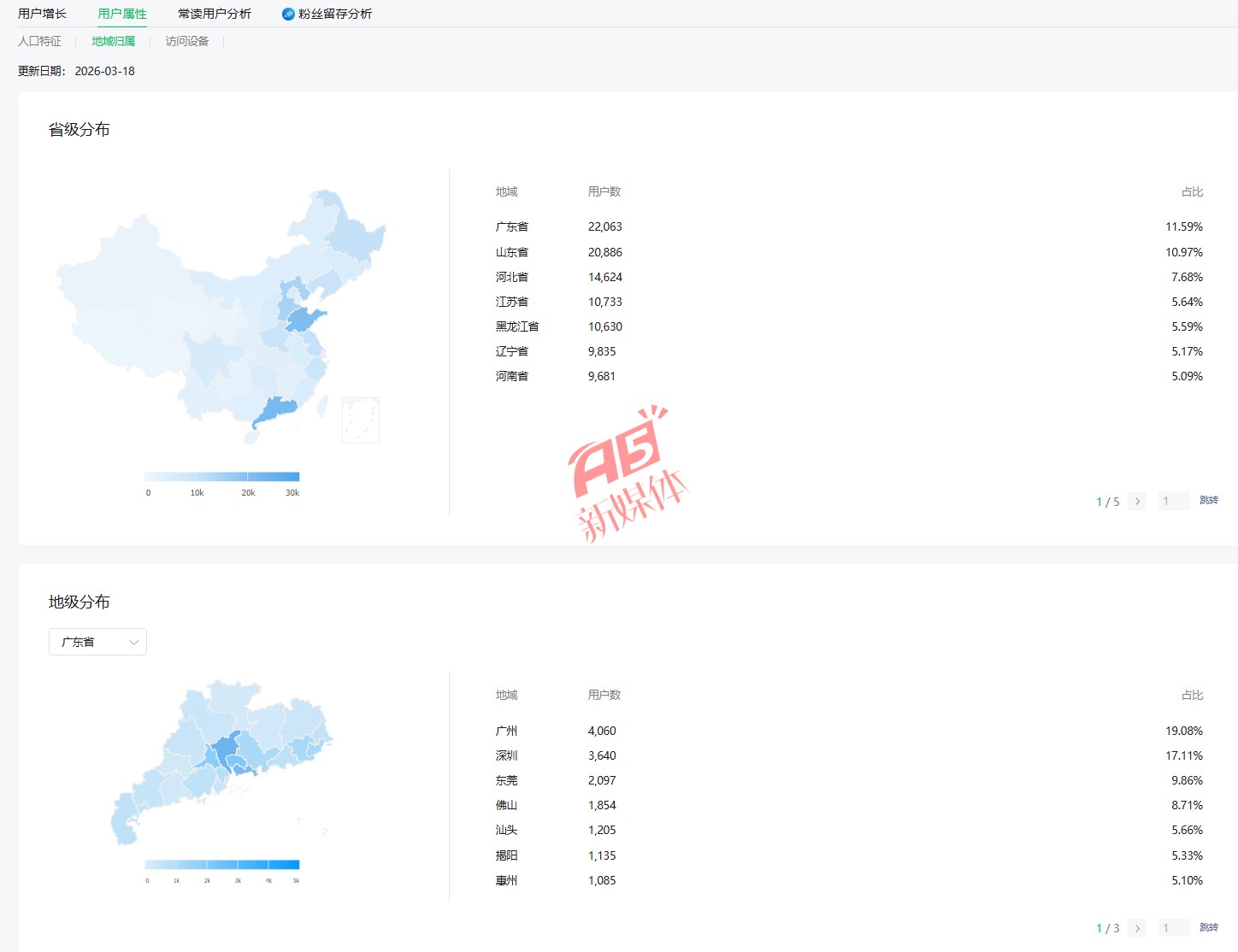Expand the 广东省 province dropdown
The image size is (1238, 952).
[x=97, y=642]
